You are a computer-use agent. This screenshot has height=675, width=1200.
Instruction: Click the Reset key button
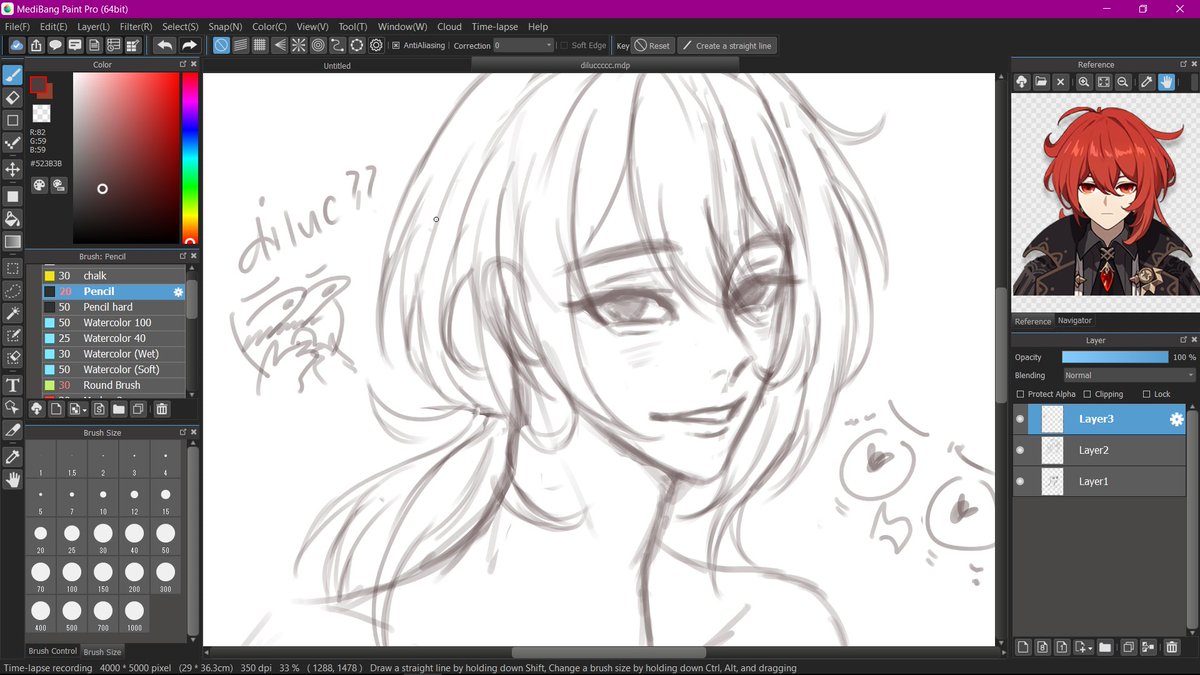[654, 45]
